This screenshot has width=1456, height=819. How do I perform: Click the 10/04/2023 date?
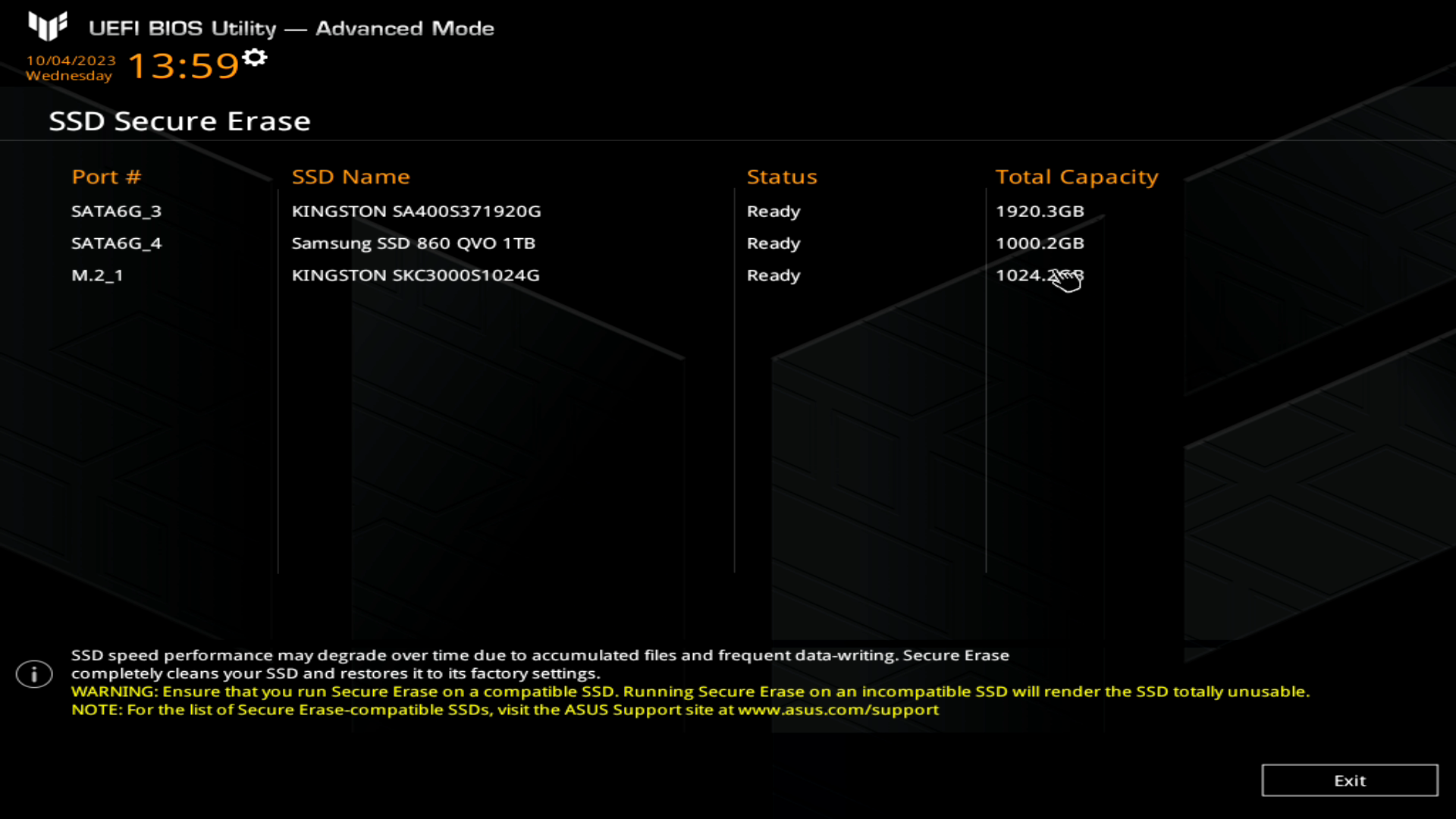coord(71,61)
